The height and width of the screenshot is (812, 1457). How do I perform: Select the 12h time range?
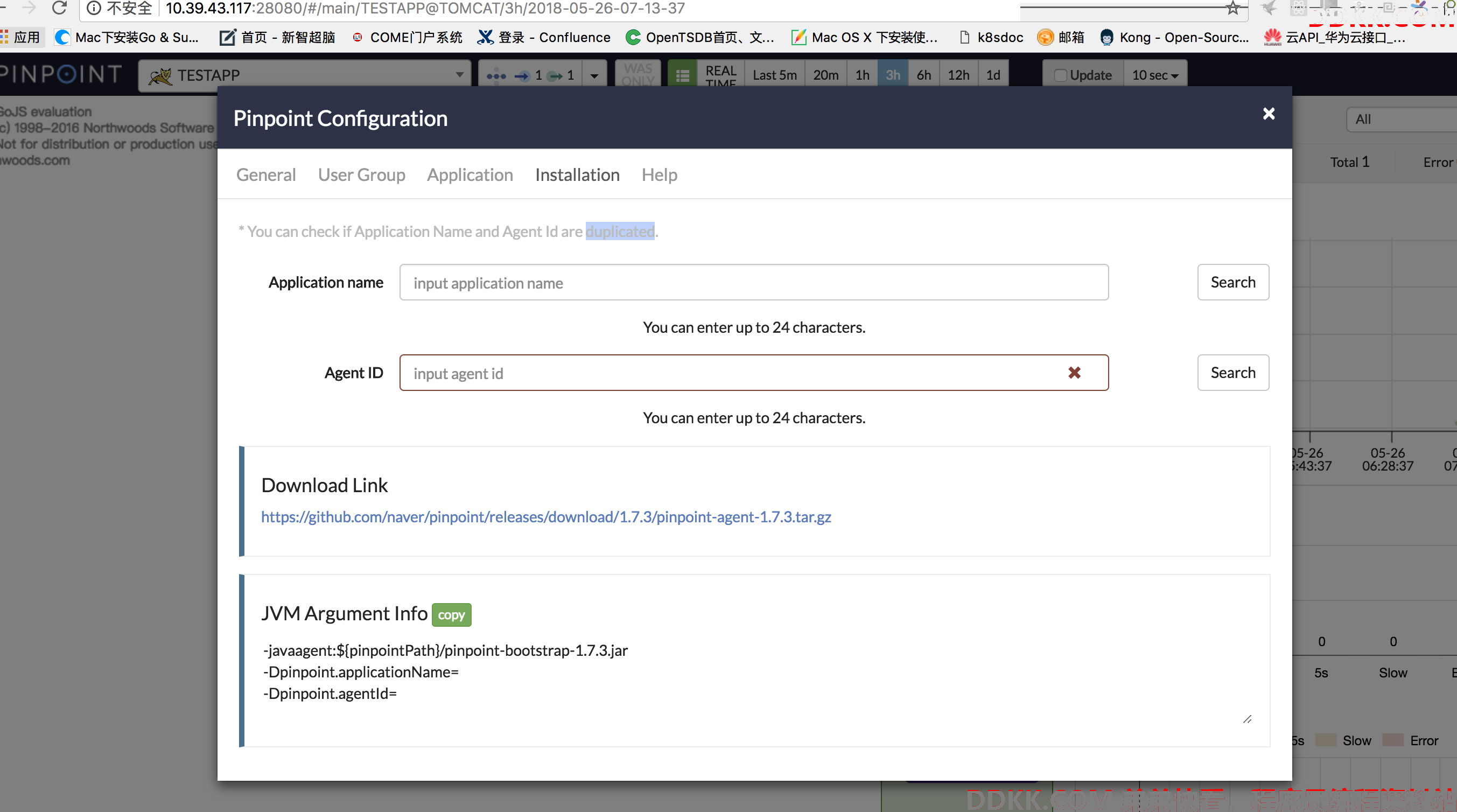tap(958, 75)
